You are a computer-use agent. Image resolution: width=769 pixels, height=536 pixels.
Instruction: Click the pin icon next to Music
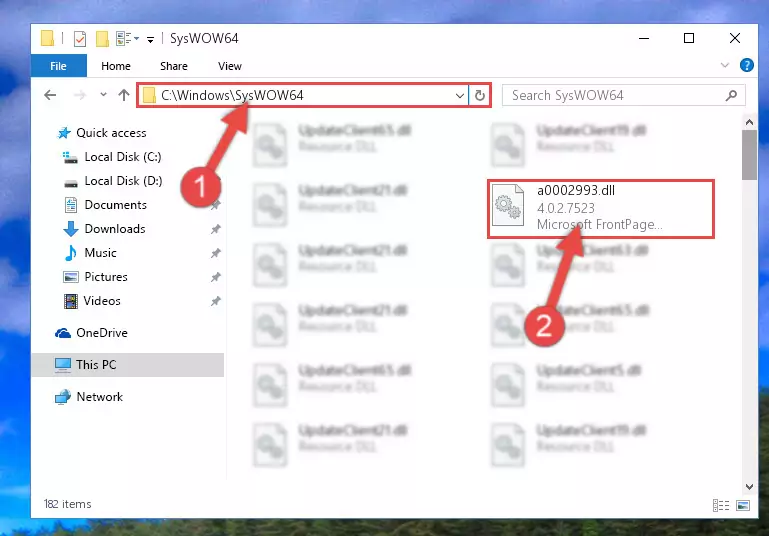pos(215,253)
